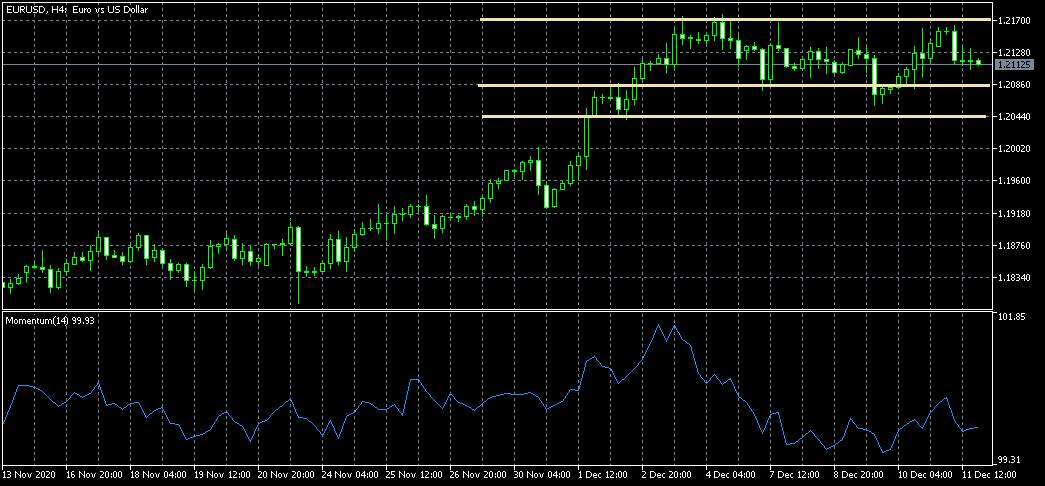Click the 101.85 momentum scale value
The height and width of the screenshot is (486, 1045).
click(x=1010, y=317)
